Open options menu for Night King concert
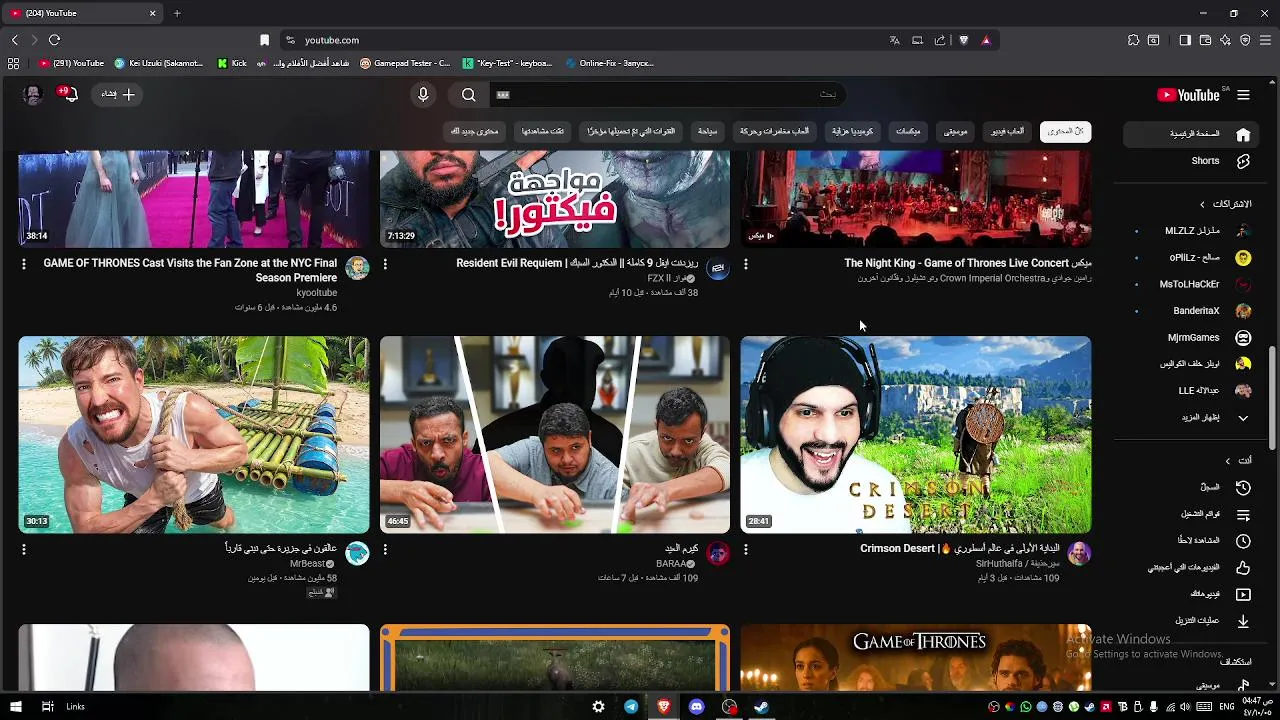The width and height of the screenshot is (1280, 720). click(746, 264)
